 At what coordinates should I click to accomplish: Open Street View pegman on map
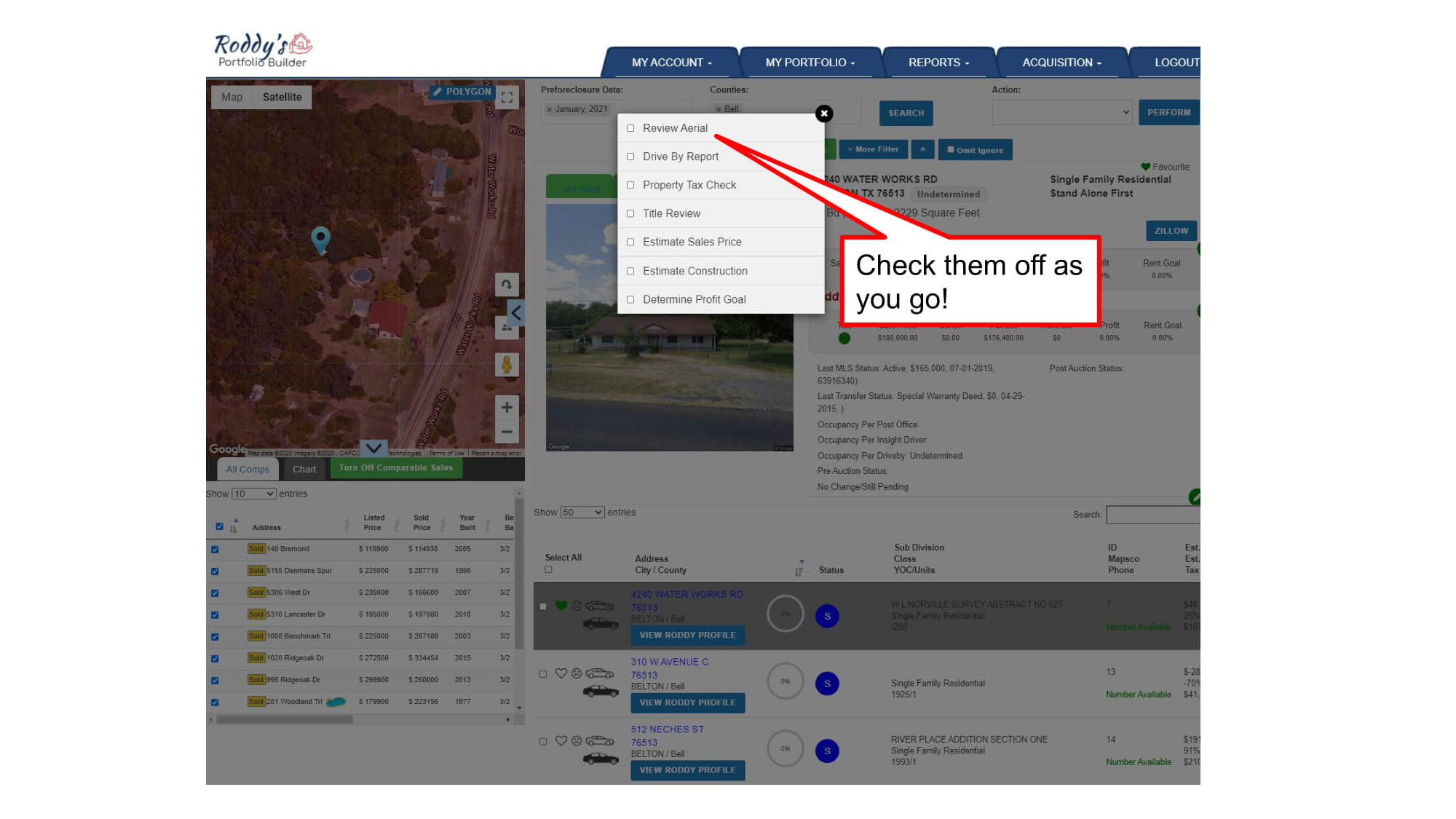point(507,364)
